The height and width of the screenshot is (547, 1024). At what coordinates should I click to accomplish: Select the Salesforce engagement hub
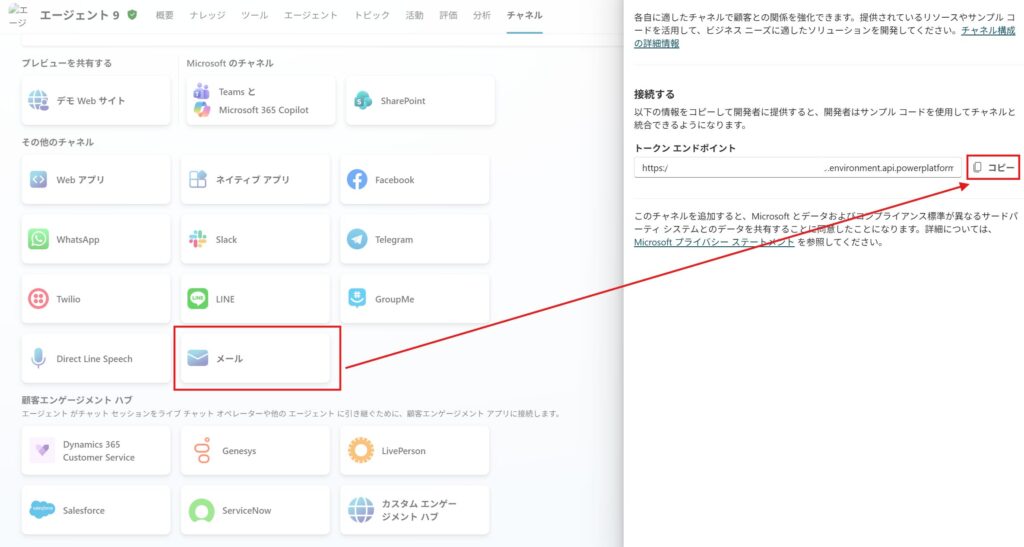point(96,510)
